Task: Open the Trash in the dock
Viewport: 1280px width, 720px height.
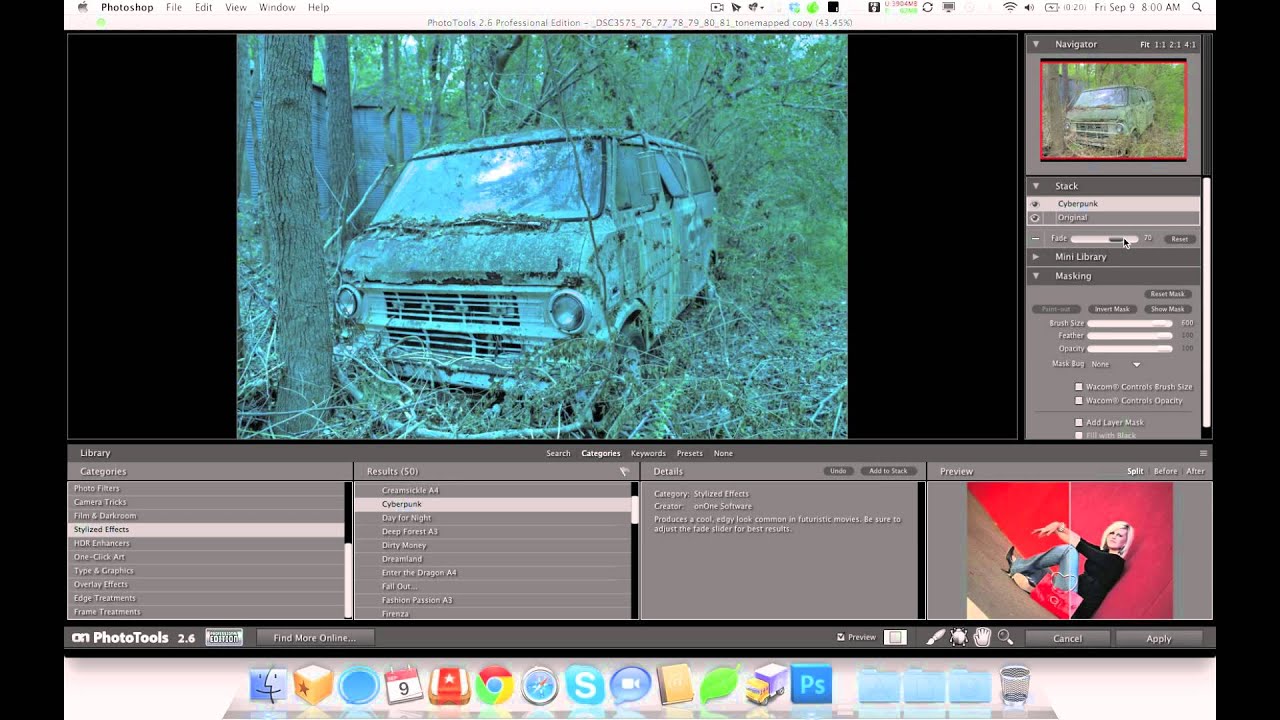Action: [x=1015, y=686]
